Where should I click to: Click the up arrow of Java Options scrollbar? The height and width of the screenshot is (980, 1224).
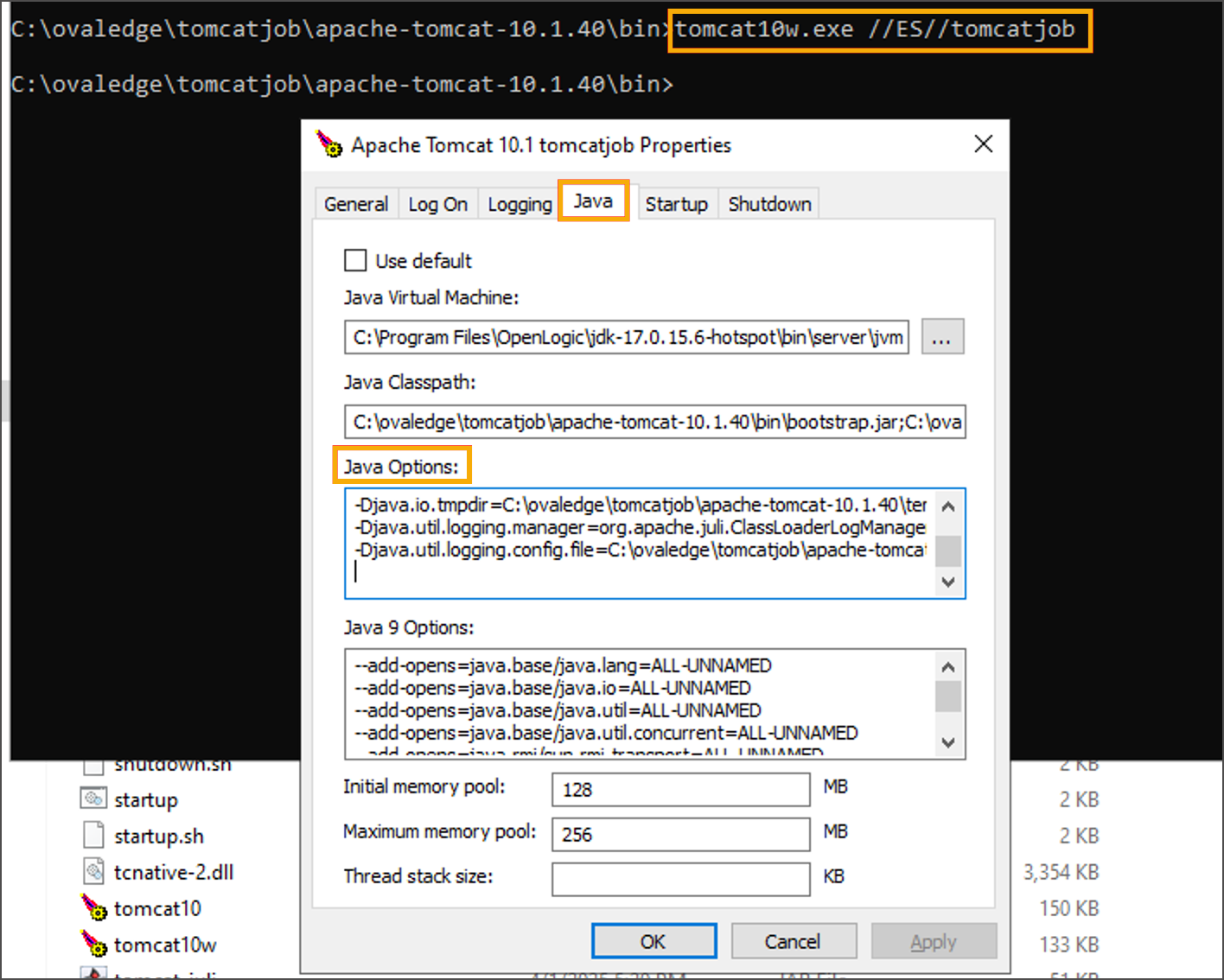948,506
